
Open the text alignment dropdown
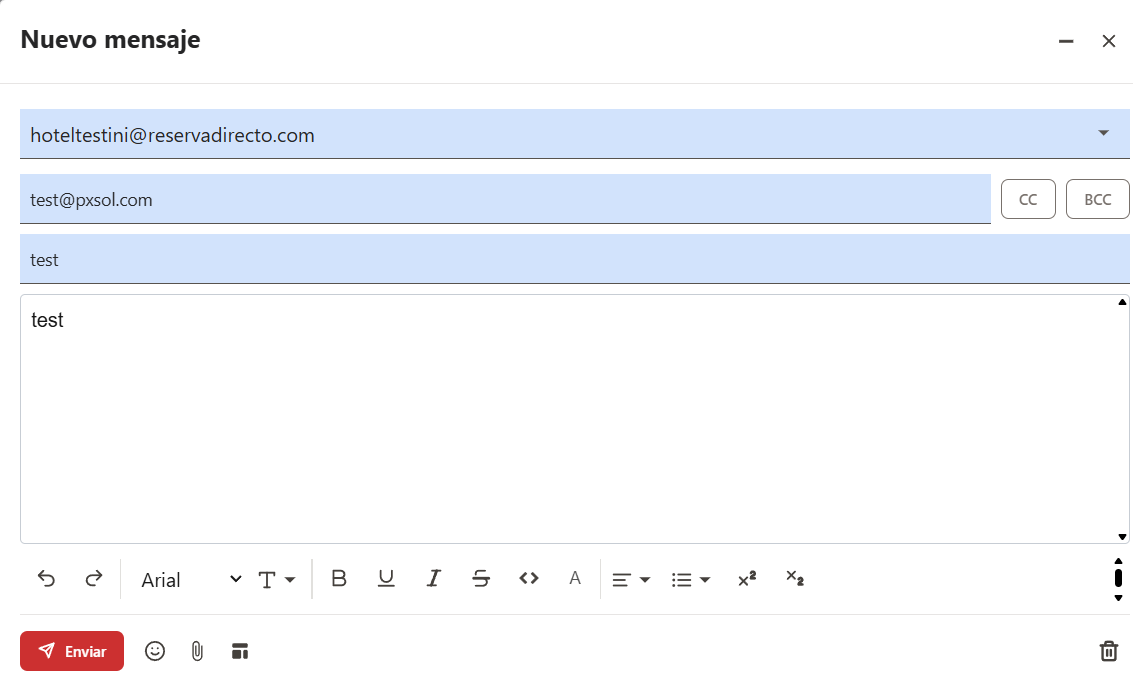tap(631, 580)
